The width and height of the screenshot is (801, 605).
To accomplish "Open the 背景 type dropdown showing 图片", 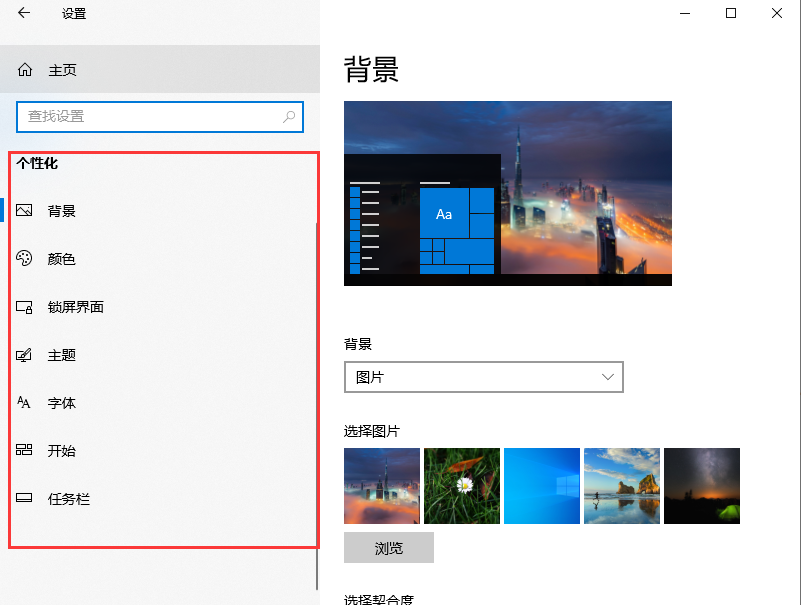I will 484,377.
